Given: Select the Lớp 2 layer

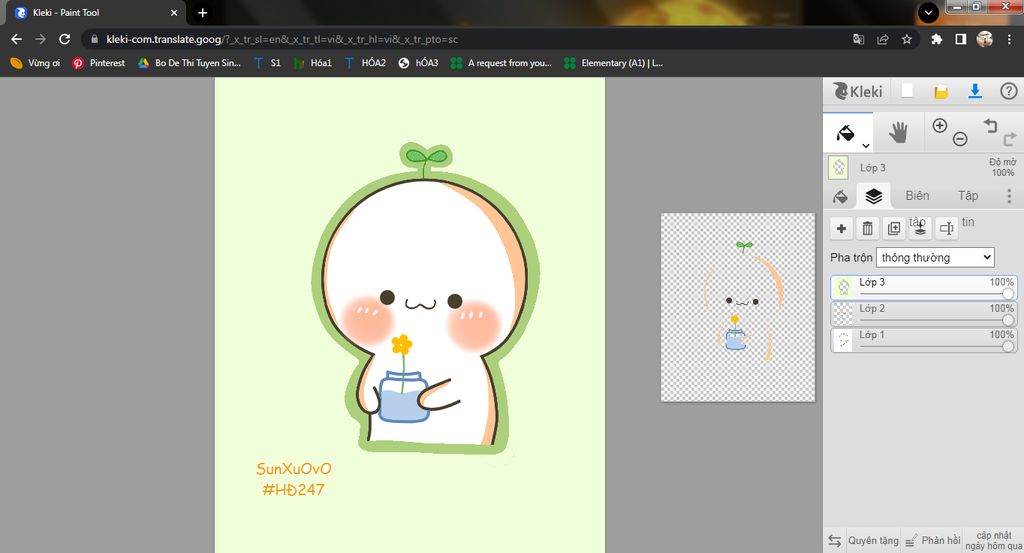Looking at the screenshot, I should [923, 313].
